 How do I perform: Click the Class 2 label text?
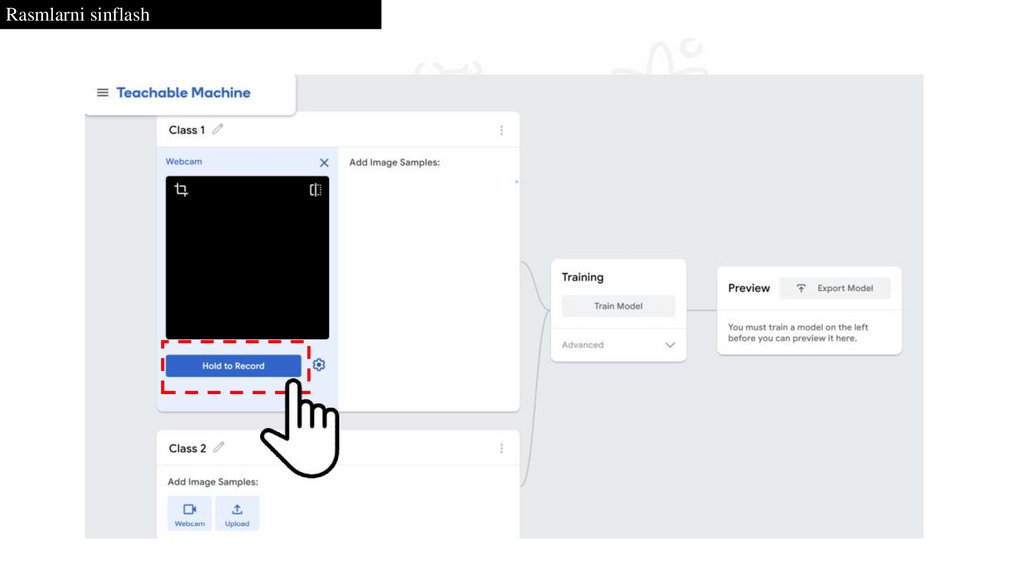pos(187,449)
